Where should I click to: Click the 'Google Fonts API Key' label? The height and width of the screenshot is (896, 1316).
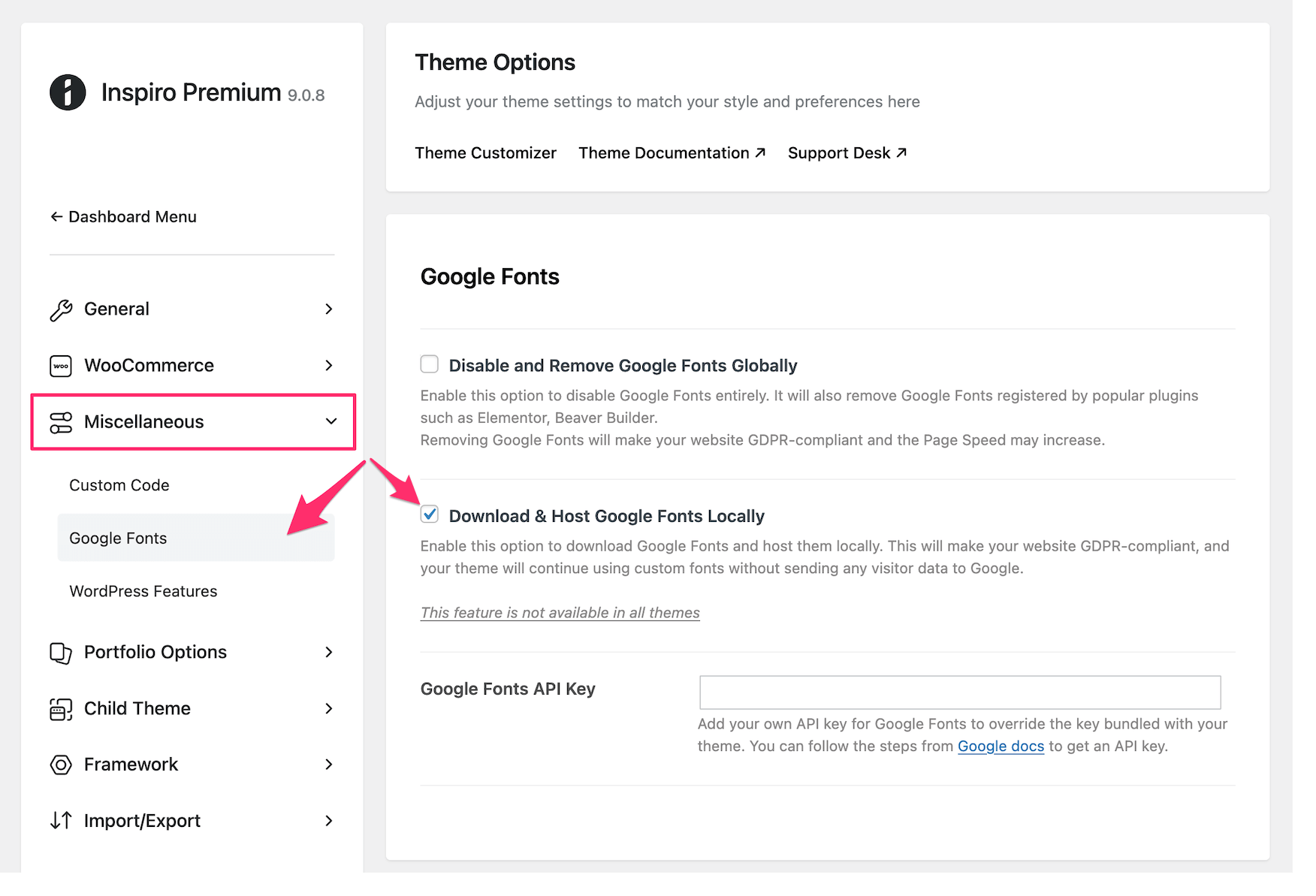(508, 689)
